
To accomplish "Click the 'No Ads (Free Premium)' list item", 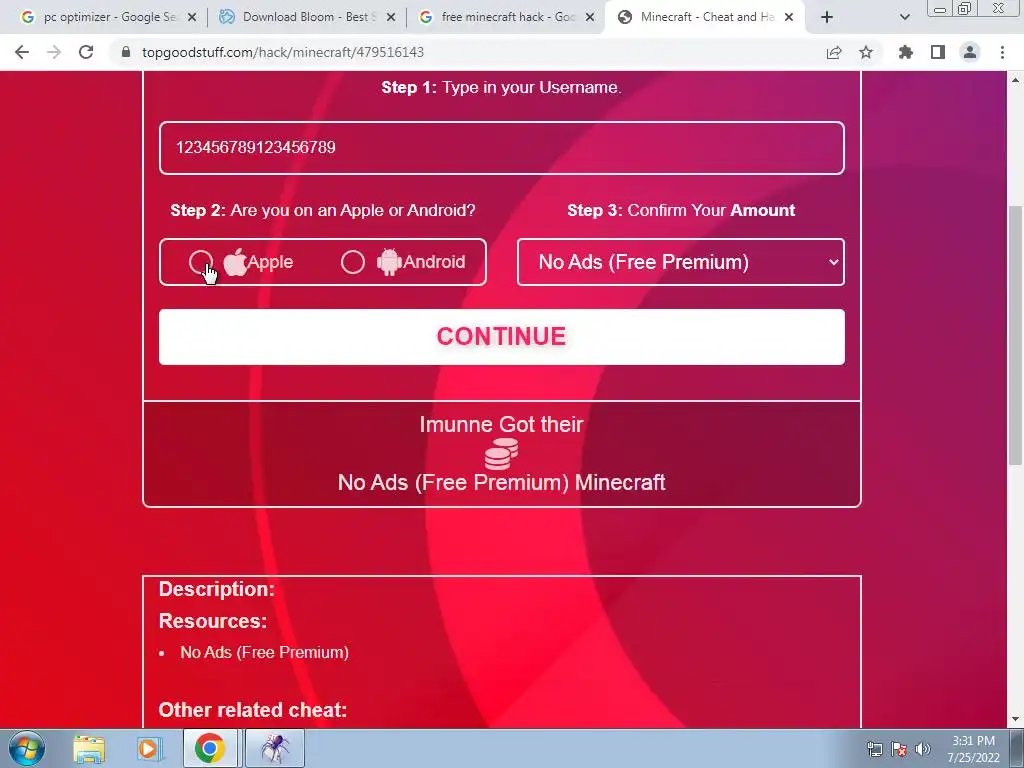I will (x=264, y=652).
